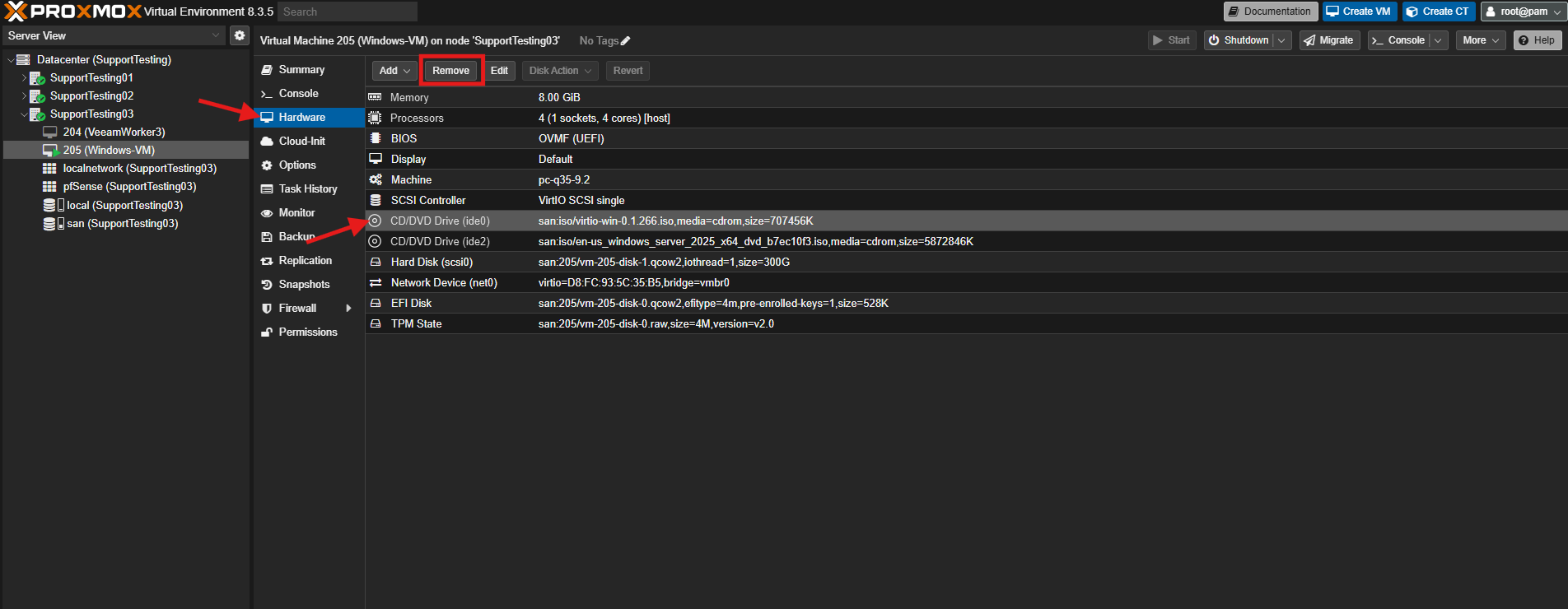1568x609 pixels.
Task: Open the root@pam user menu
Action: coord(1524,12)
